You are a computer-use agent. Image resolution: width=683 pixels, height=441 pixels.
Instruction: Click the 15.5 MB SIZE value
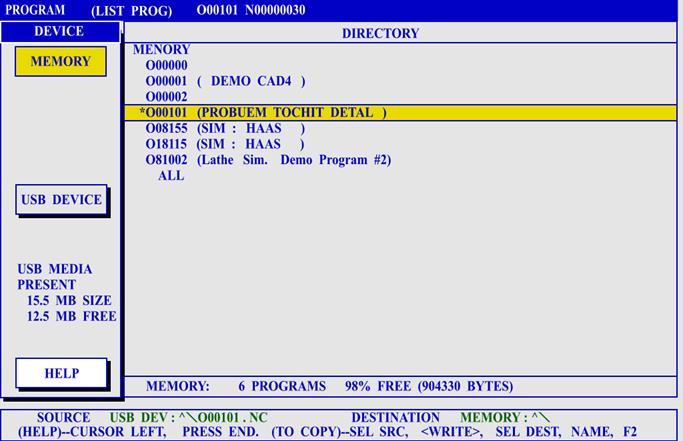pos(69,301)
